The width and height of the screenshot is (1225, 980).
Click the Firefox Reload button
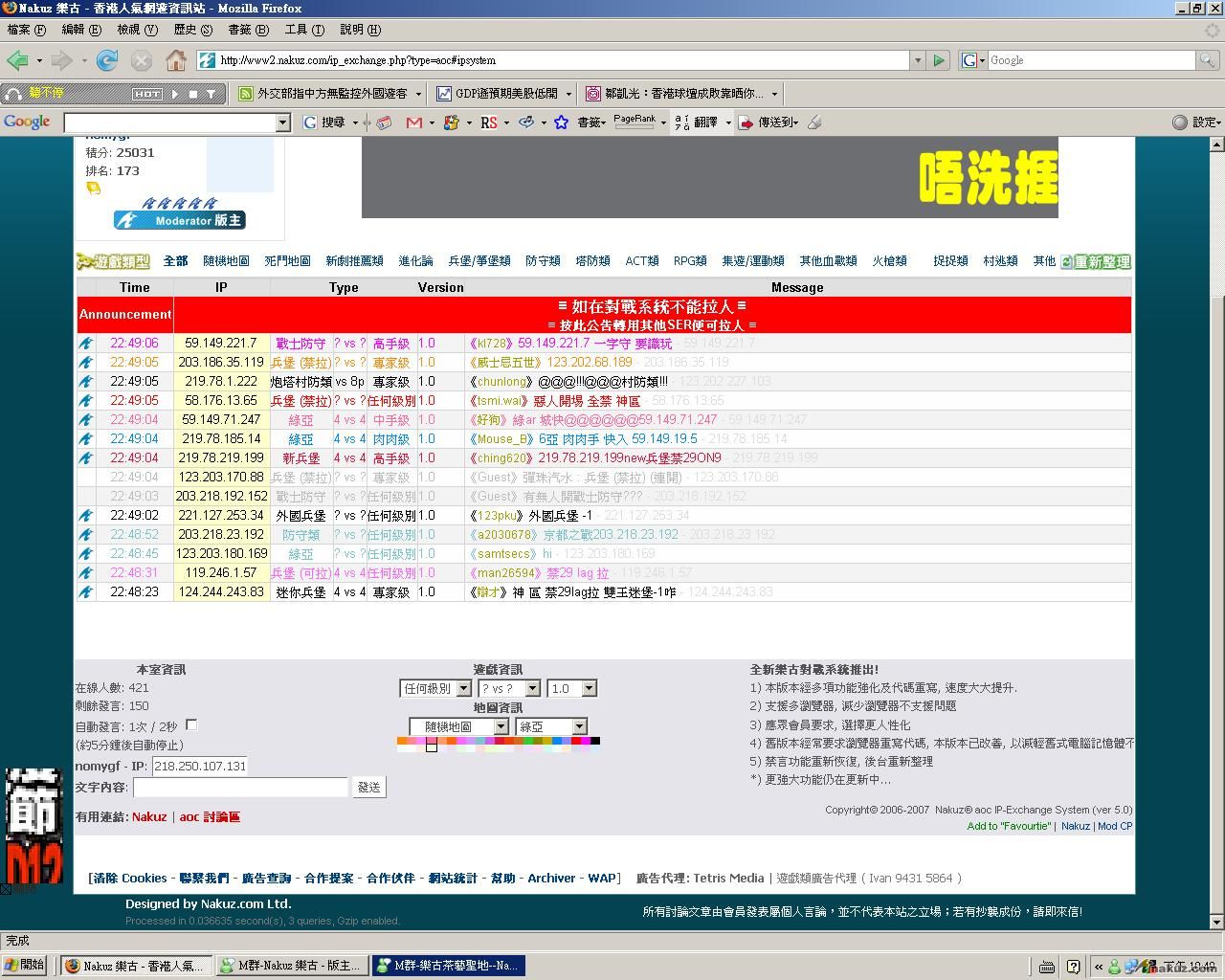pos(107,60)
